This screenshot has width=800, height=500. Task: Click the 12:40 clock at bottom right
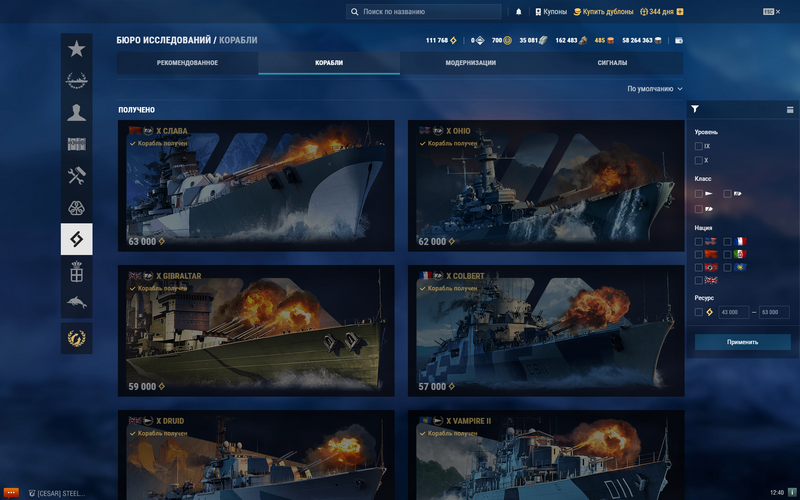tap(777, 493)
